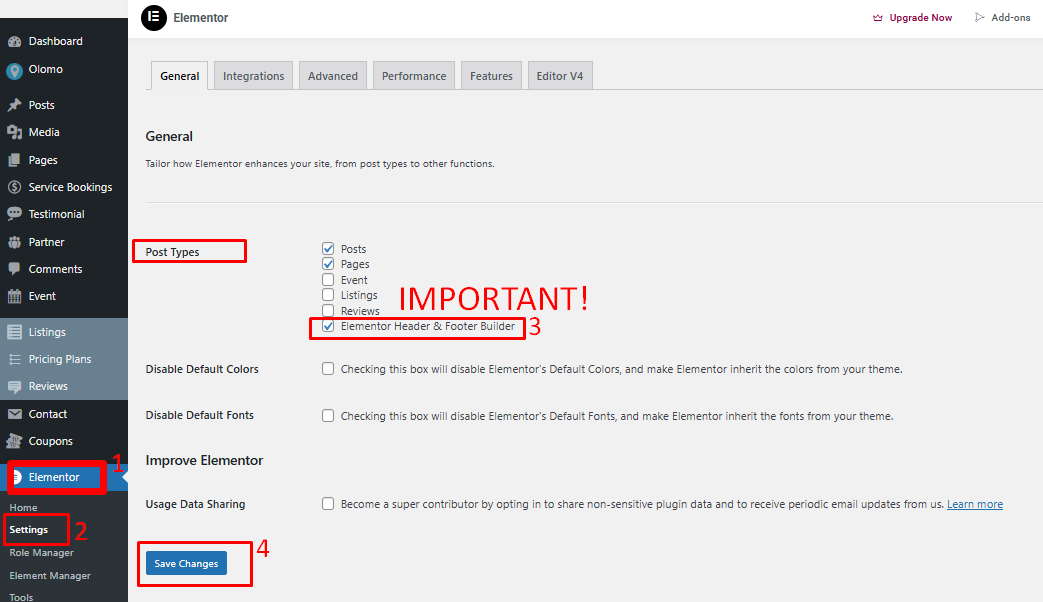Switch to the Integrations tab
The width and height of the screenshot is (1043, 602).
click(x=253, y=76)
